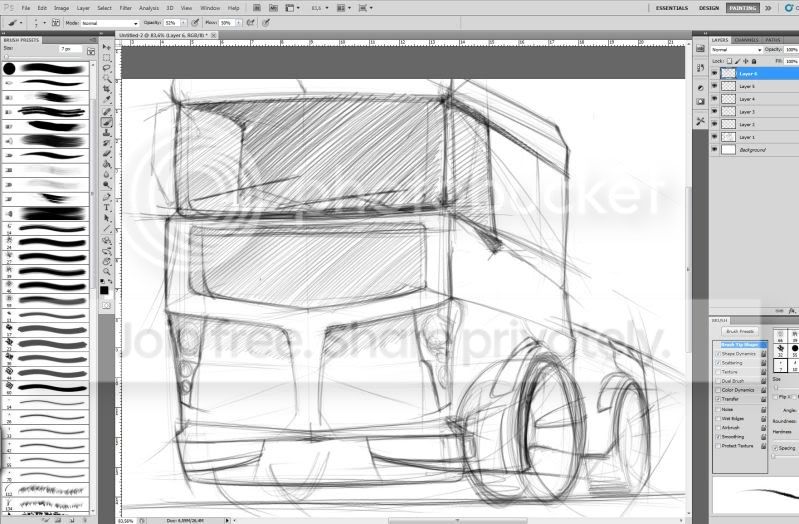This screenshot has width=799, height=524.
Task: Hide Layer 6 with its eye icon
Action: (x=714, y=73)
